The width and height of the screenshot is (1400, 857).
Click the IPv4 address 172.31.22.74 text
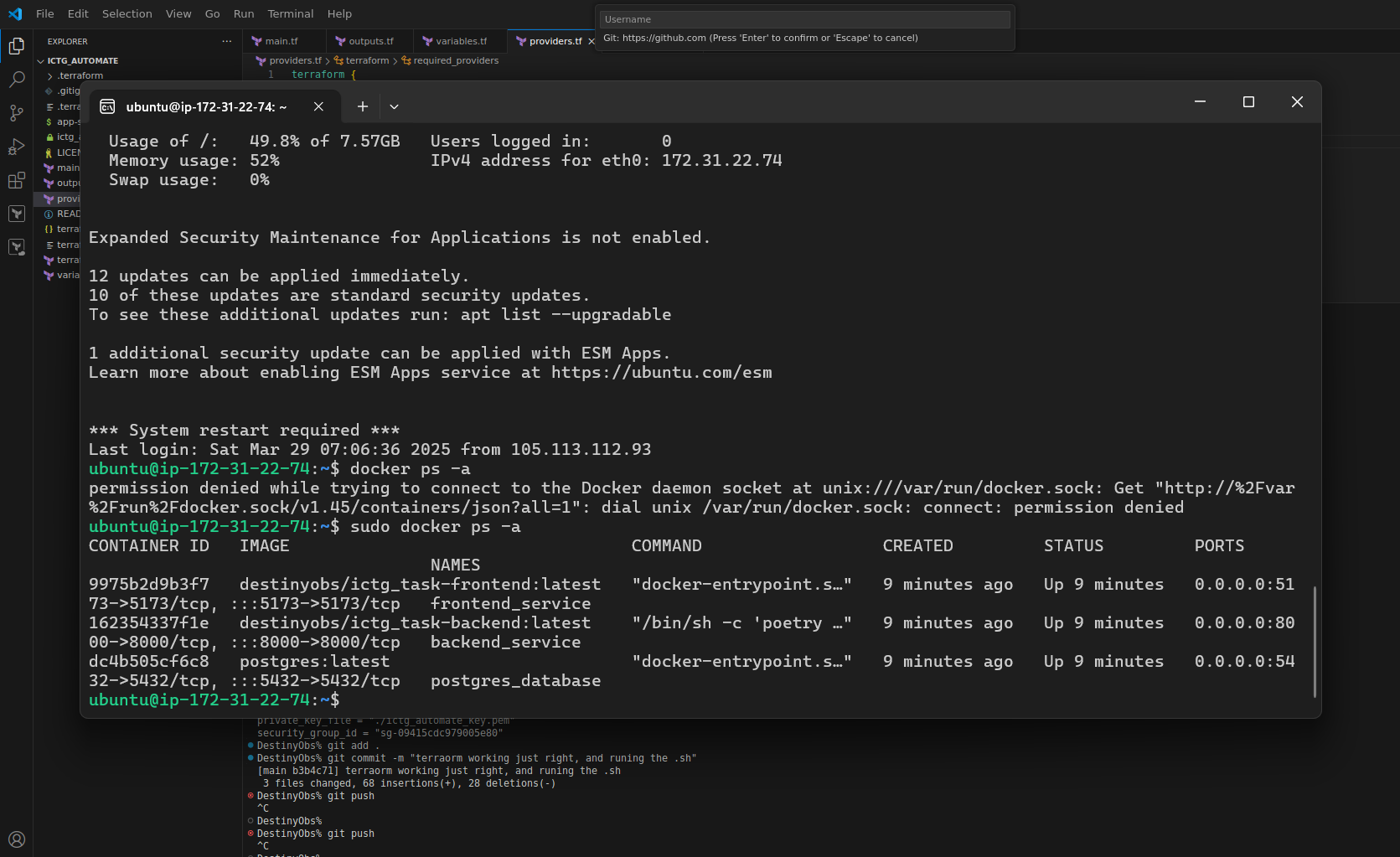pos(722,161)
